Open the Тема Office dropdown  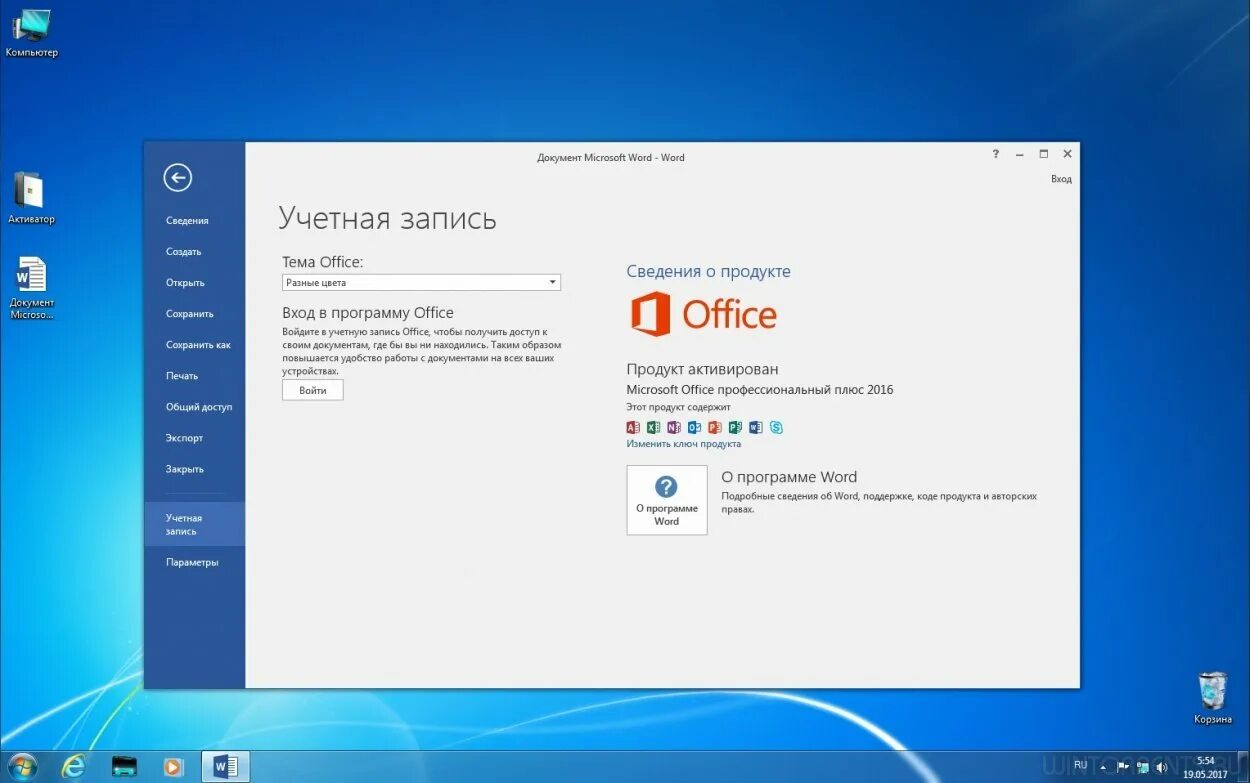pos(421,283)
